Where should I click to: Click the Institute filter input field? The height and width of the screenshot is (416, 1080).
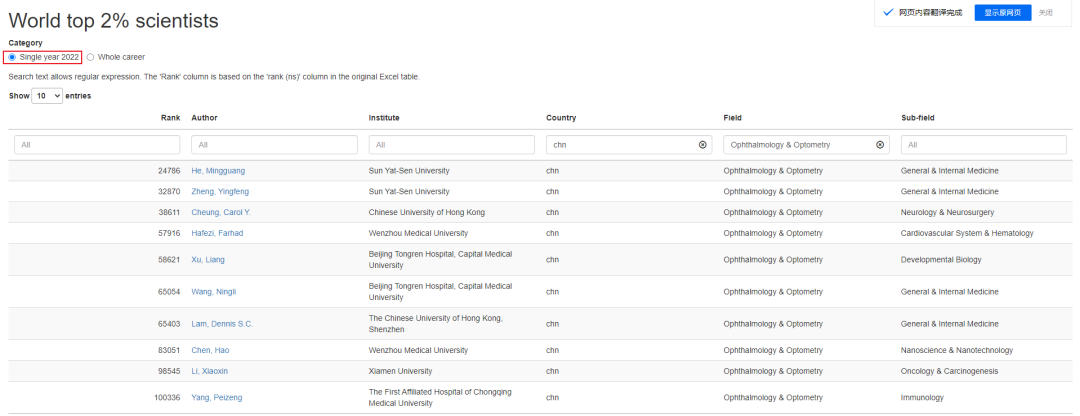tap(451, 145)
